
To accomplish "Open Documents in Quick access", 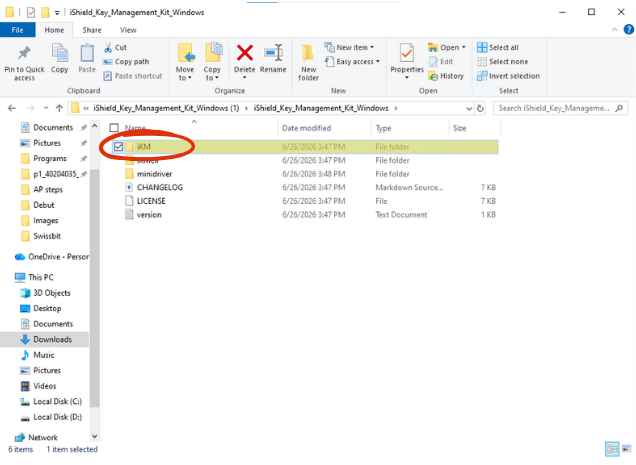I will [53, 127].
